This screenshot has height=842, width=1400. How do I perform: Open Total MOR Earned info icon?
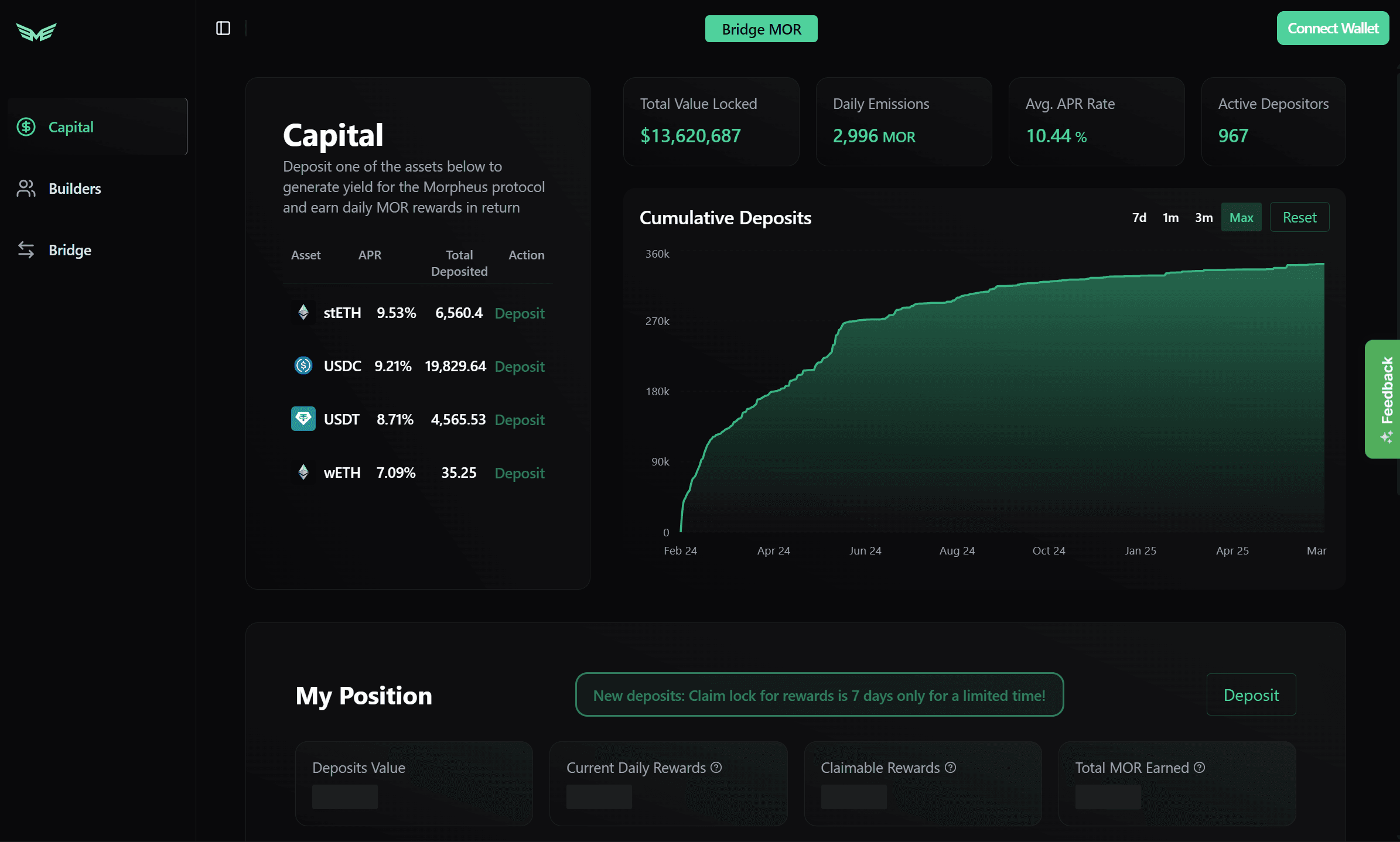(x=1200, y=768)
